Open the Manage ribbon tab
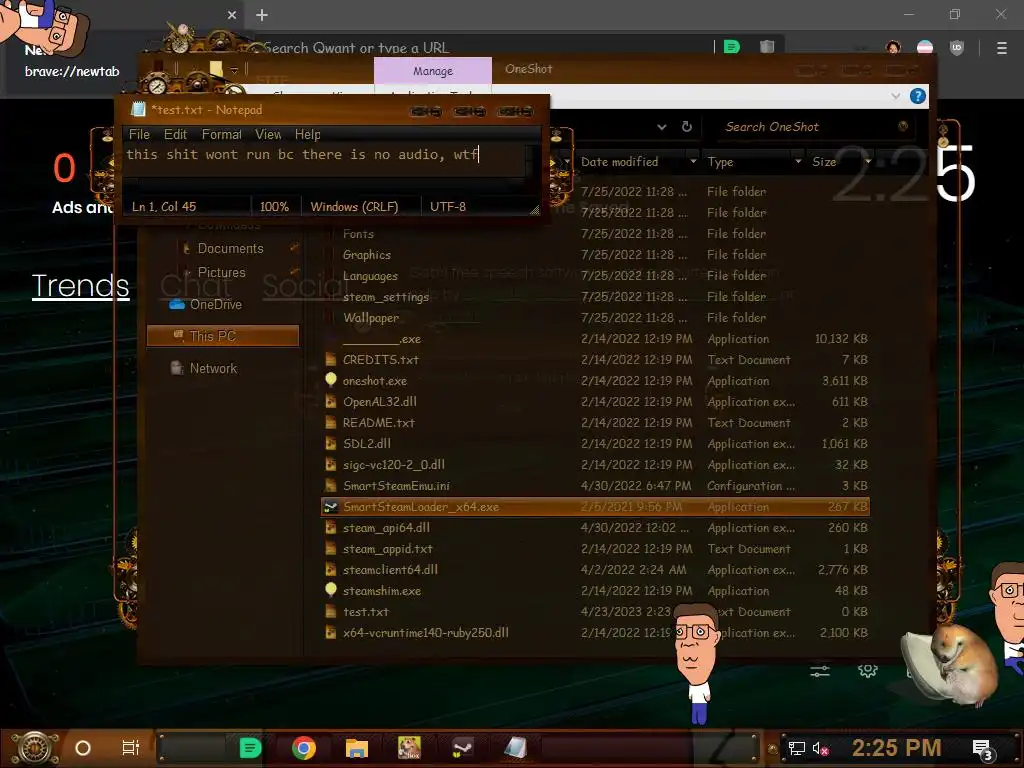1024x768 pixels. (x=432, y=71)
